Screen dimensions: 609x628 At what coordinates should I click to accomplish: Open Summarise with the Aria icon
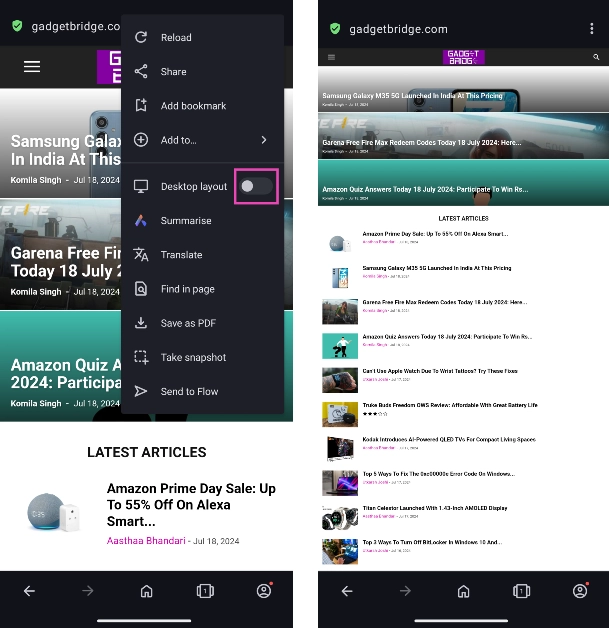coord(141,221)
